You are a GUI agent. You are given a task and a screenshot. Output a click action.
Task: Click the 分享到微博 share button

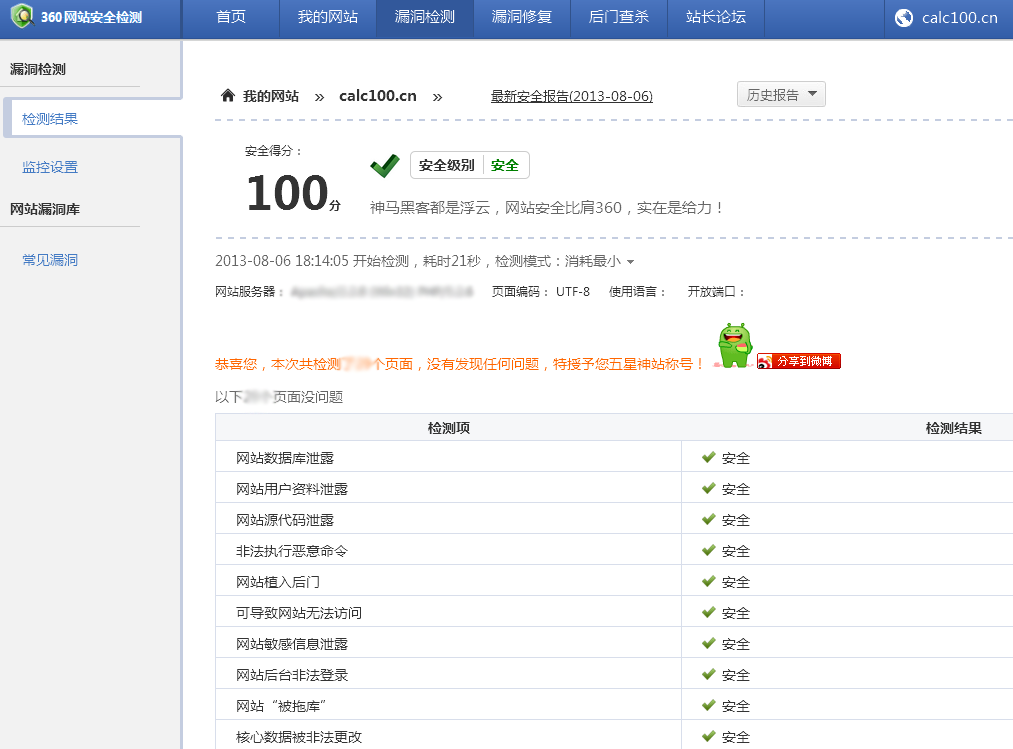coord(799,361)
